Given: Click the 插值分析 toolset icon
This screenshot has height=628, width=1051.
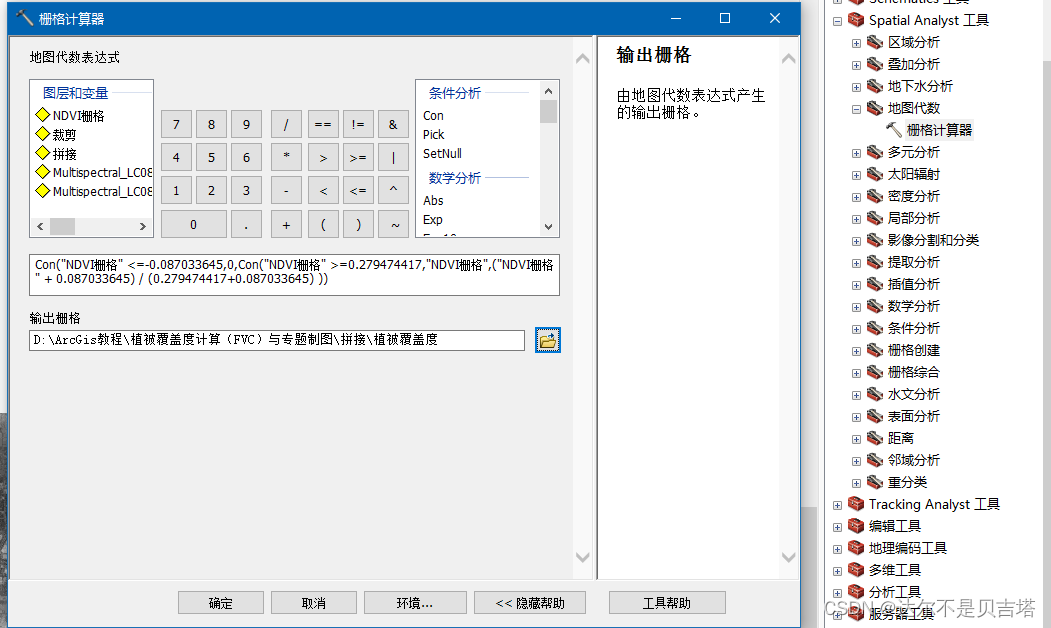Looking at the screenshot, I should click(x=875, y=284).
